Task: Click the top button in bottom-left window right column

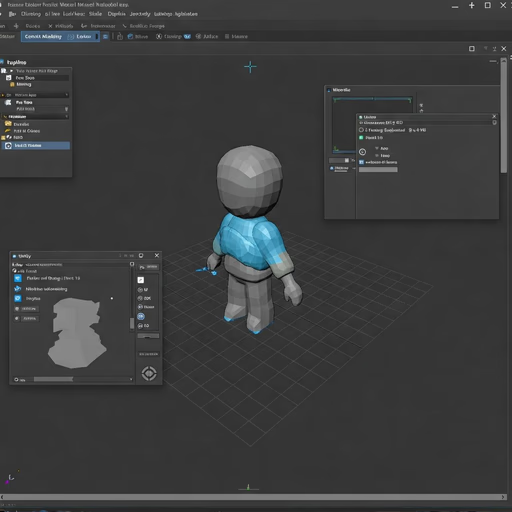Action: 149,267
